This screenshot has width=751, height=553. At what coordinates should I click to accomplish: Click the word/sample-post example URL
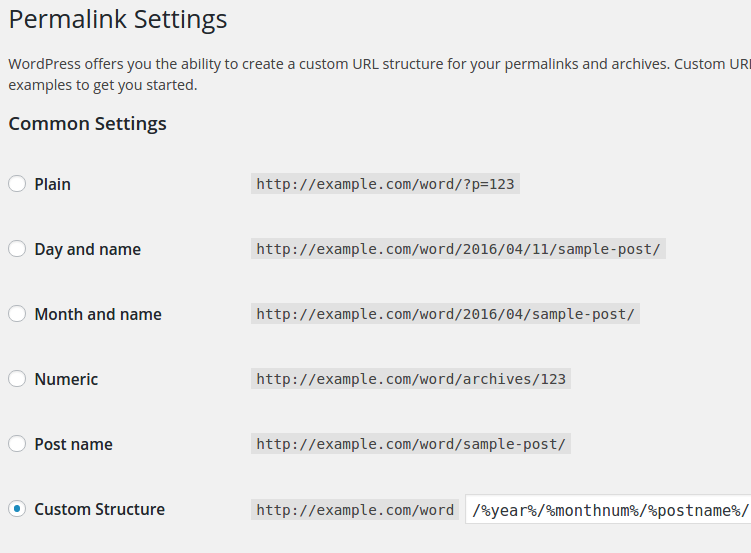click(411, 444)
